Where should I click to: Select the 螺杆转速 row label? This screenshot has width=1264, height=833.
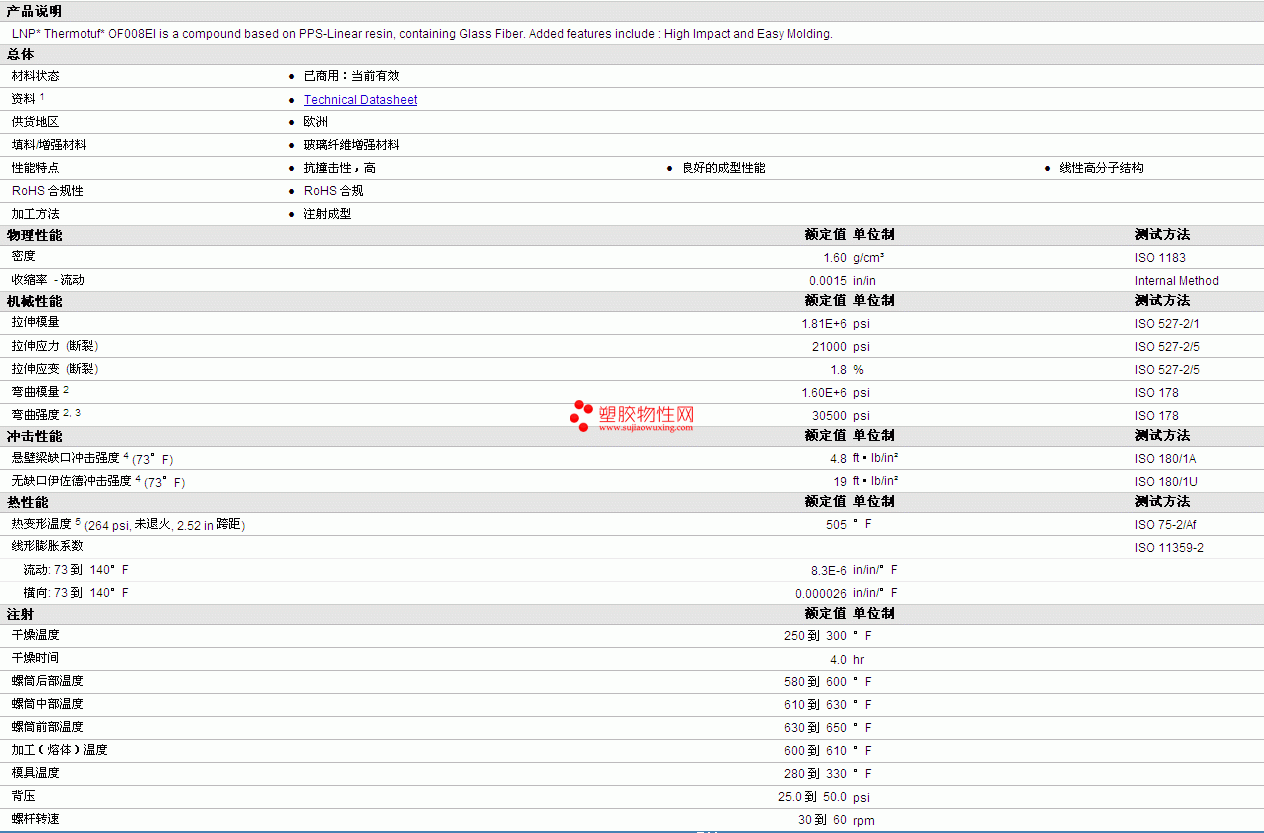tap(36, 819)
